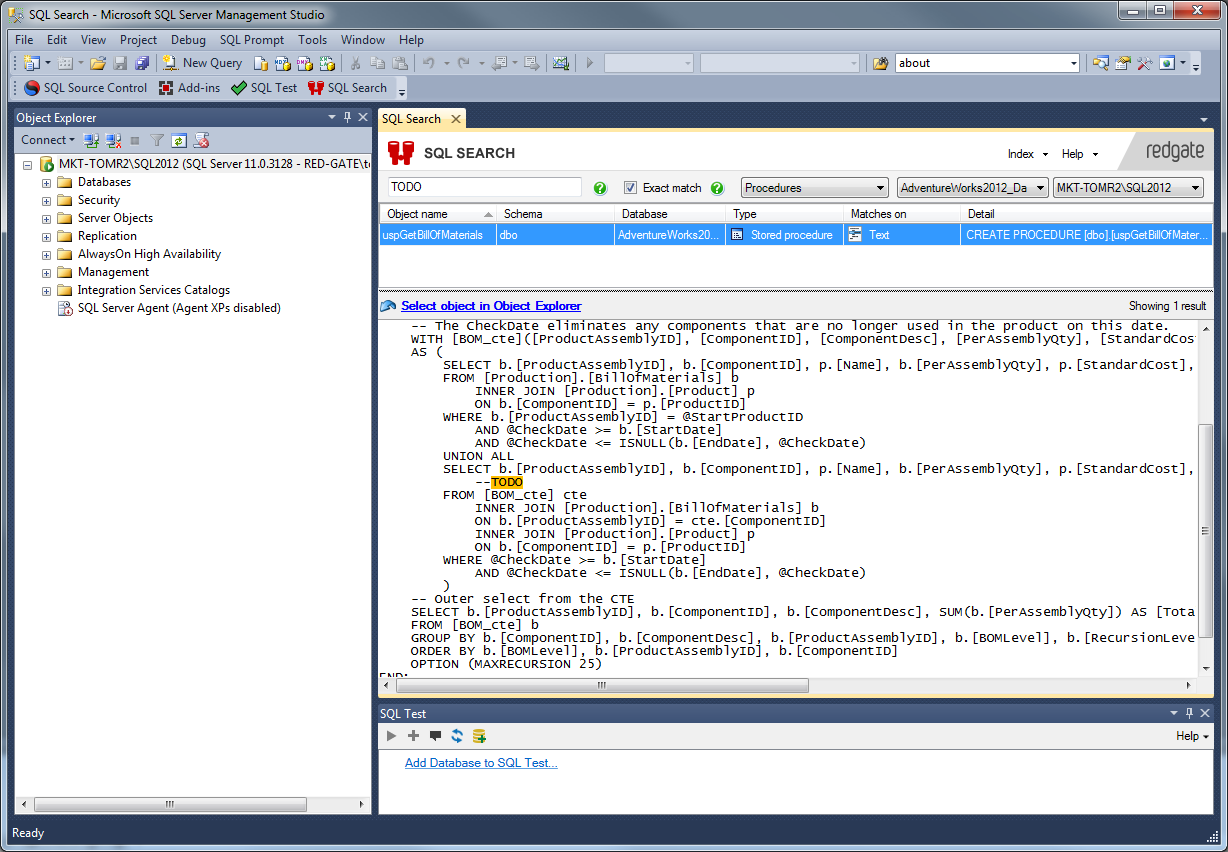Click the Save All stacked disks icon

pyautogui.click(x=141, y=63)
